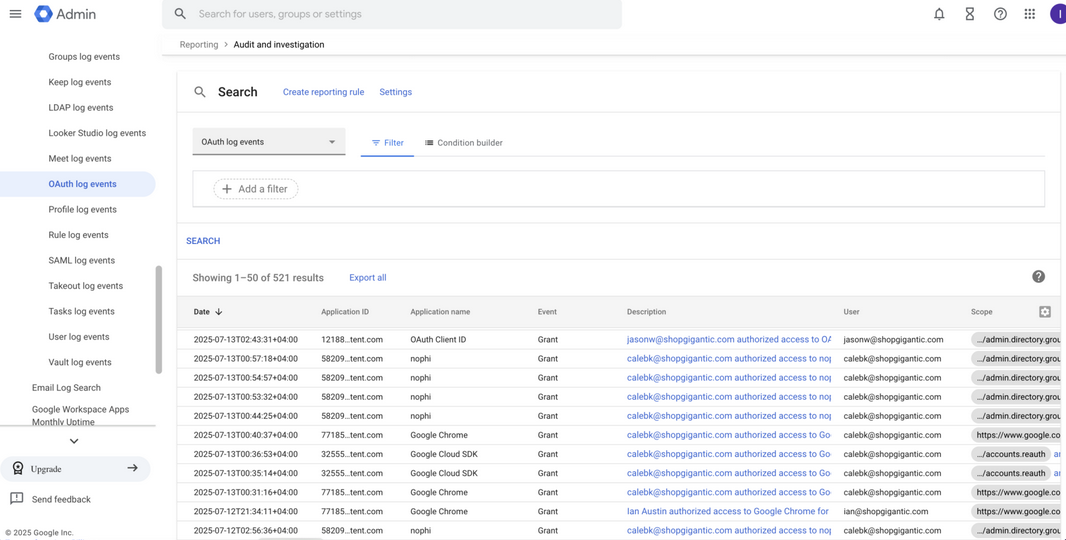Select User log events in sidebar
This screenshot has width=1066, height=540.
79,337
